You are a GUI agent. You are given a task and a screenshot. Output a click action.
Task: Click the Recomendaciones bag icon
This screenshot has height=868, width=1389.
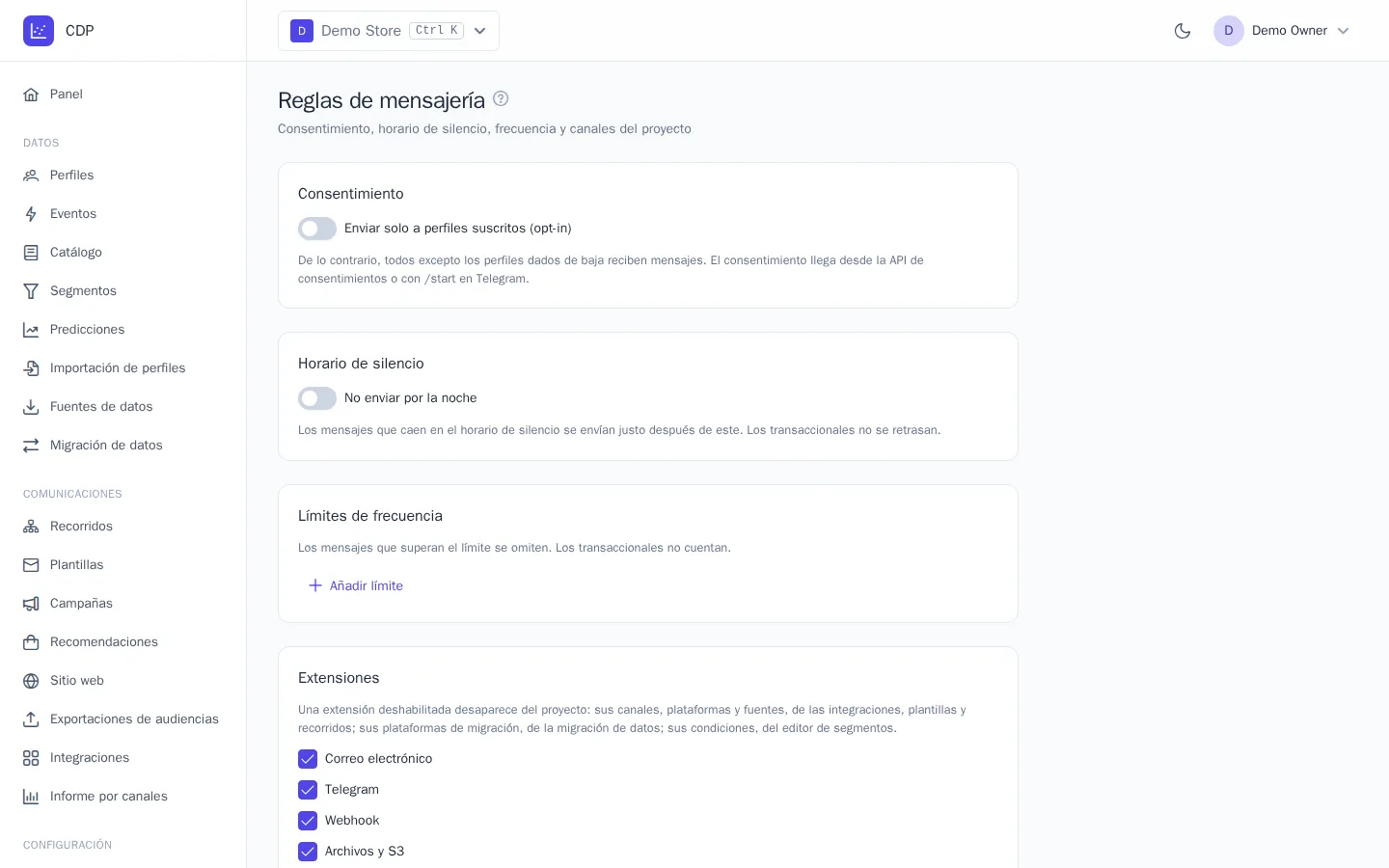[x=31, y=642]
